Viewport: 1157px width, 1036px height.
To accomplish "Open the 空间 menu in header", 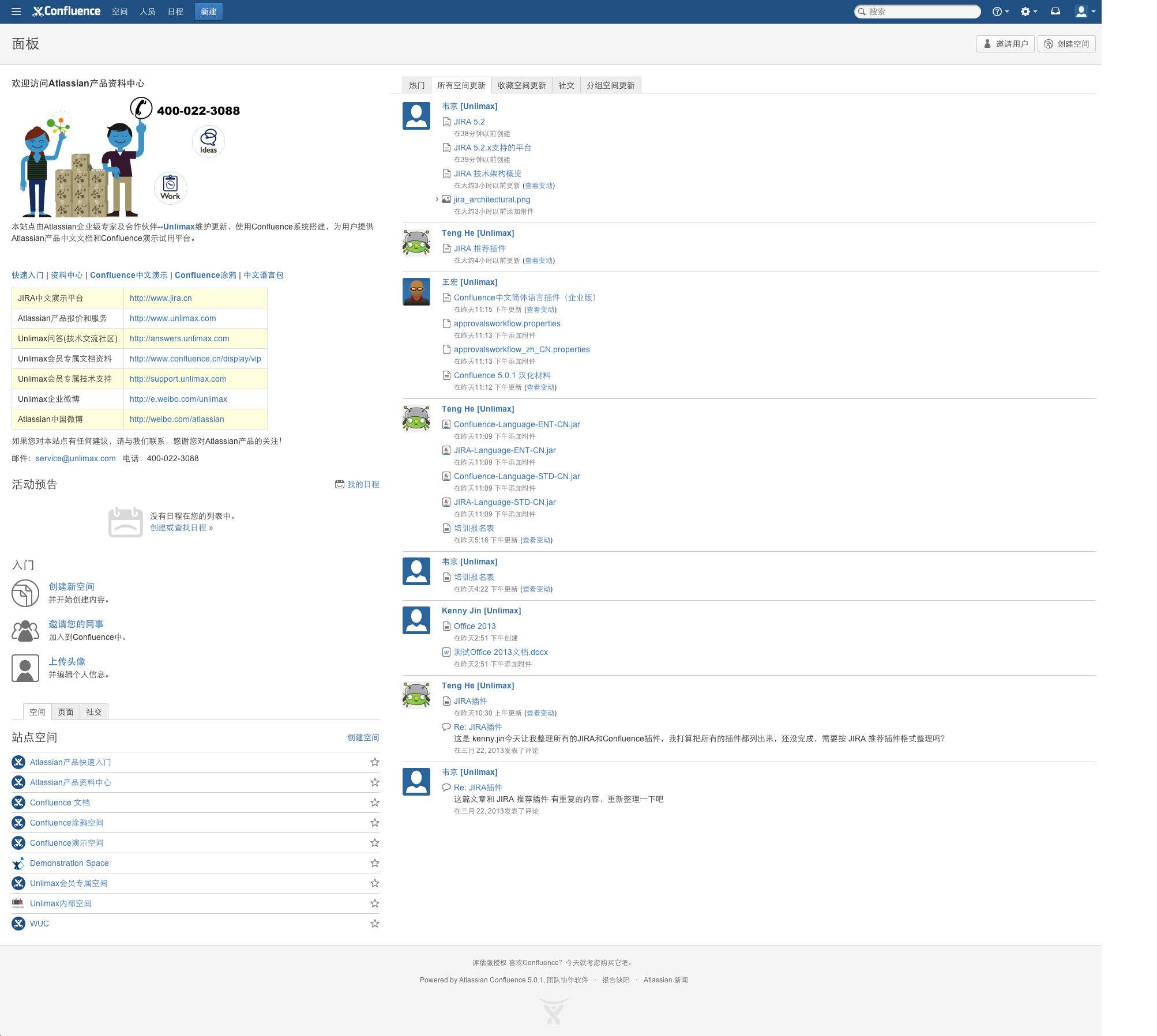I will click(120, 12).
